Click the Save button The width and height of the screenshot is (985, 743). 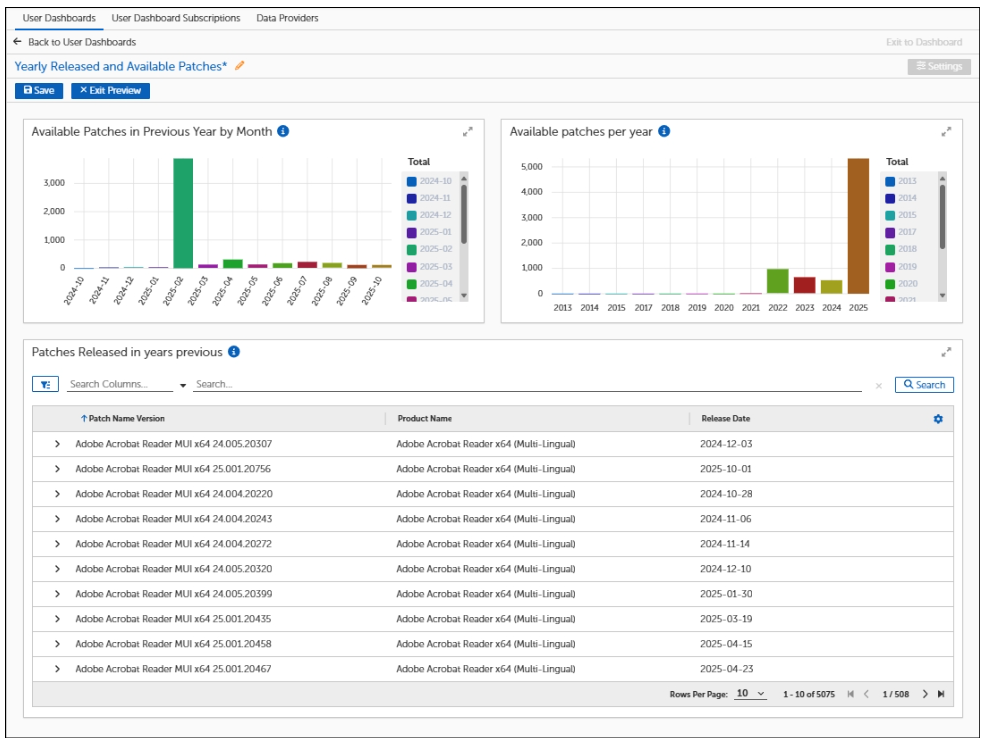39,90
